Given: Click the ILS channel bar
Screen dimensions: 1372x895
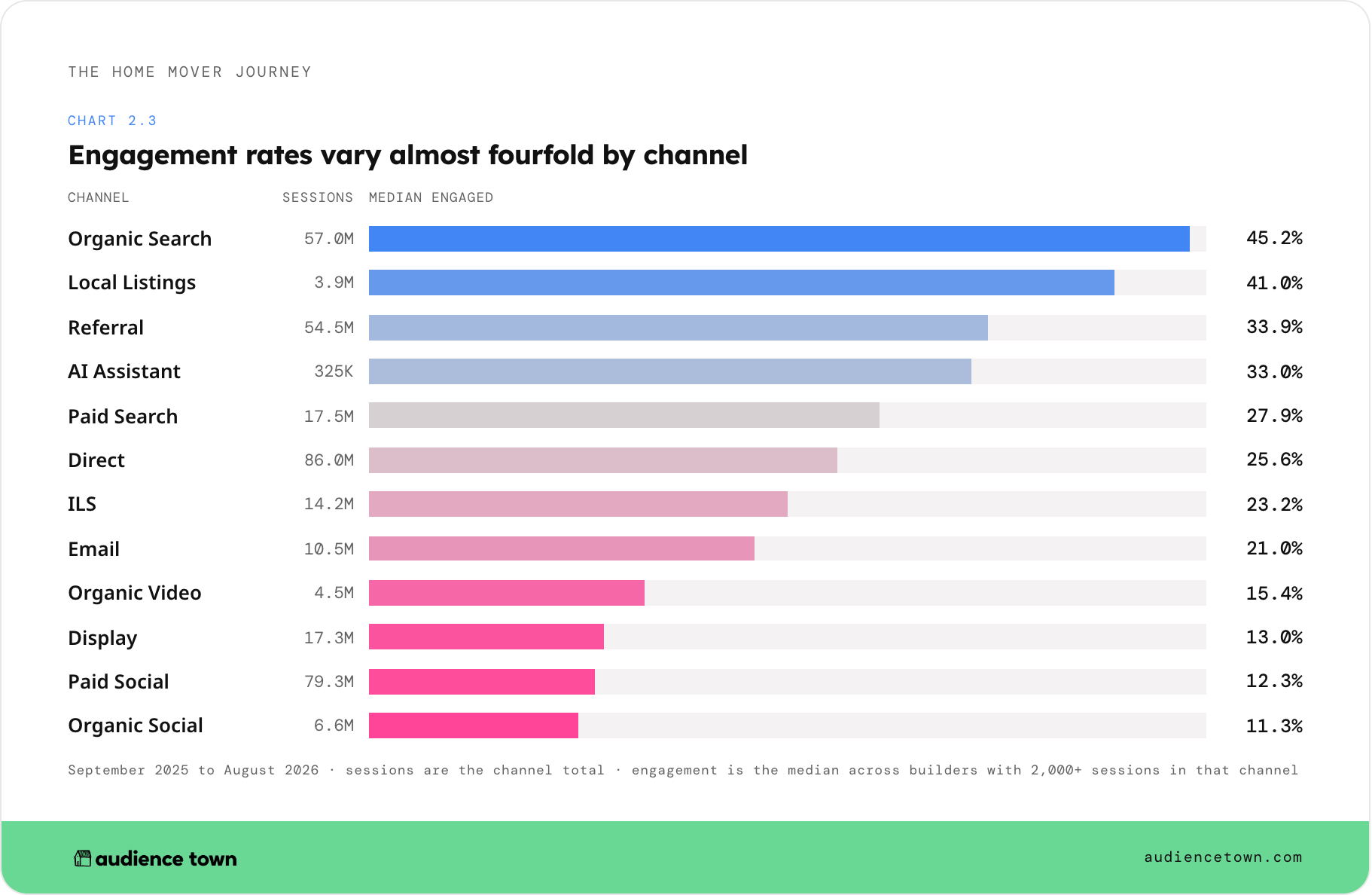Looking at the screenshot, I should click(x=578, y=504).
